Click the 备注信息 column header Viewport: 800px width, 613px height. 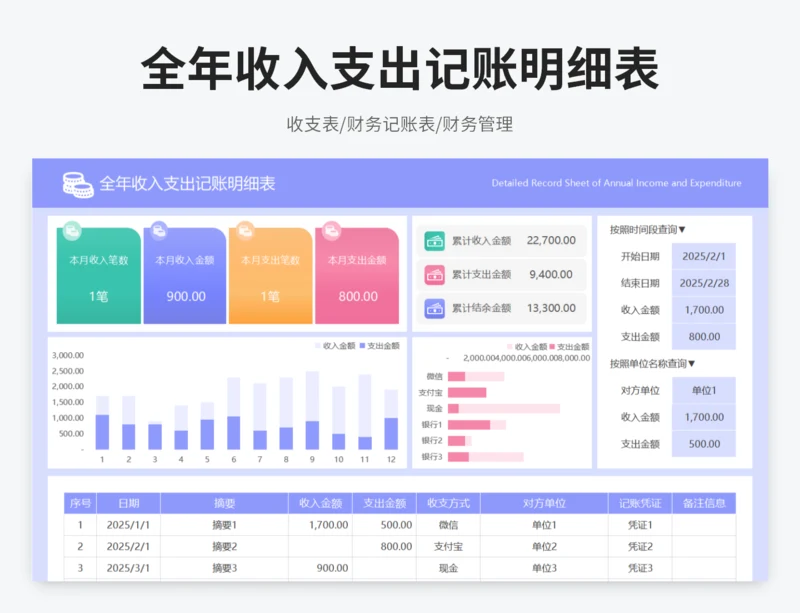click(704, 503)
